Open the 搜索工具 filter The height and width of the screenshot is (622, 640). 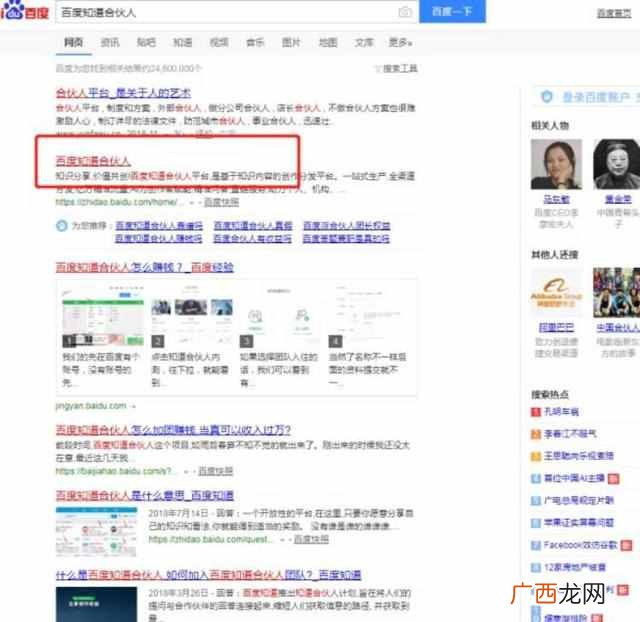[x=396, y=69]
